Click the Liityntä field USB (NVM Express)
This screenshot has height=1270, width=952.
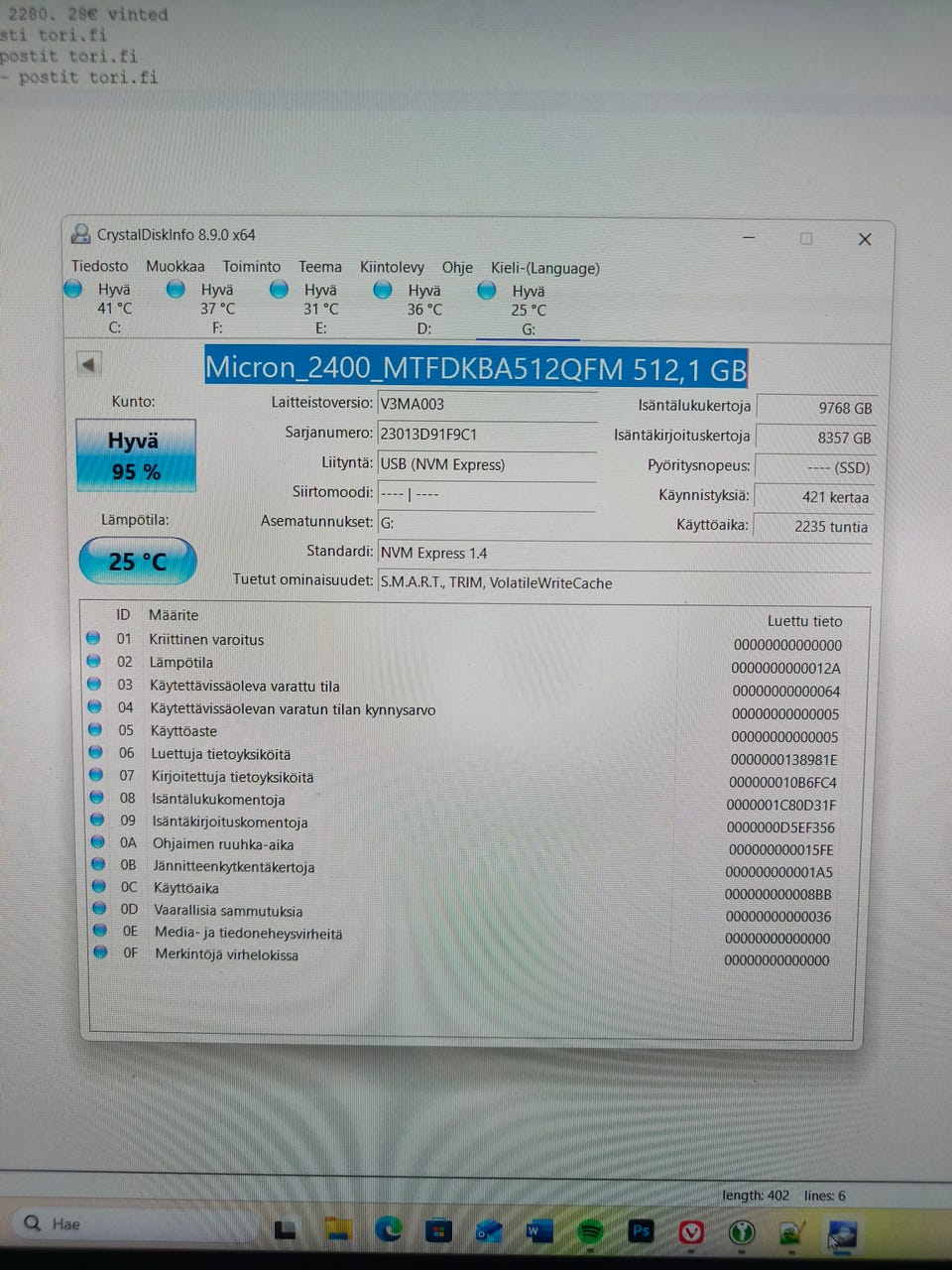487,464
